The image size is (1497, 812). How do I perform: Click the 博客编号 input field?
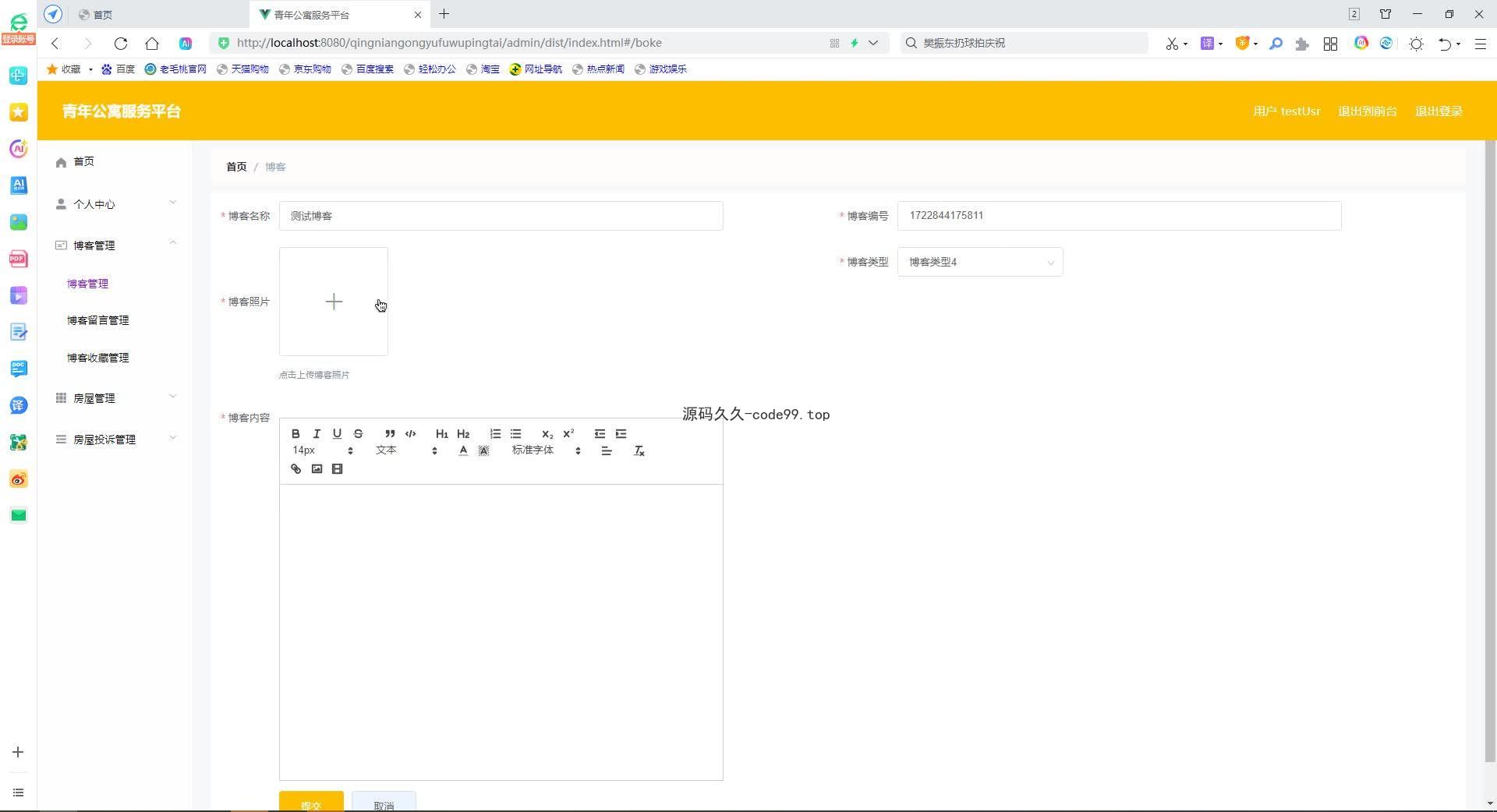pyautogui.click(x=1119, y=216)
